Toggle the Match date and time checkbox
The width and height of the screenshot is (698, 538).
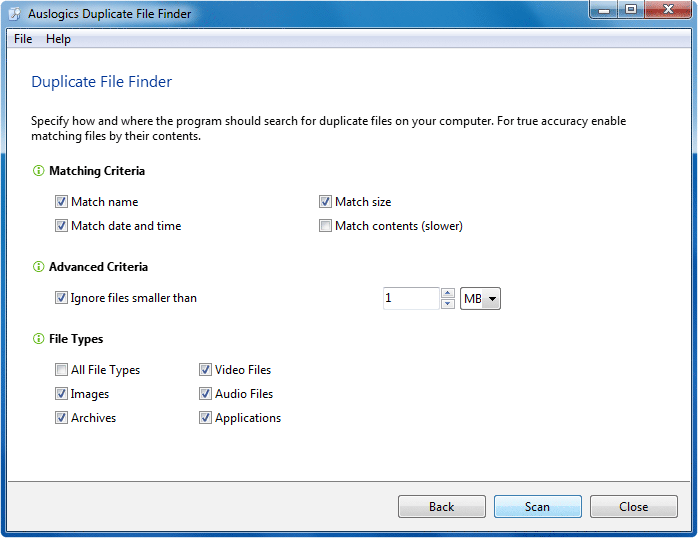click(62, 226)
